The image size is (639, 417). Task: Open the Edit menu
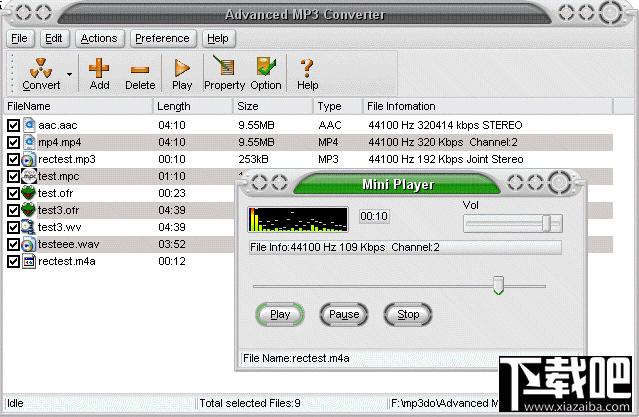point(54,38)
